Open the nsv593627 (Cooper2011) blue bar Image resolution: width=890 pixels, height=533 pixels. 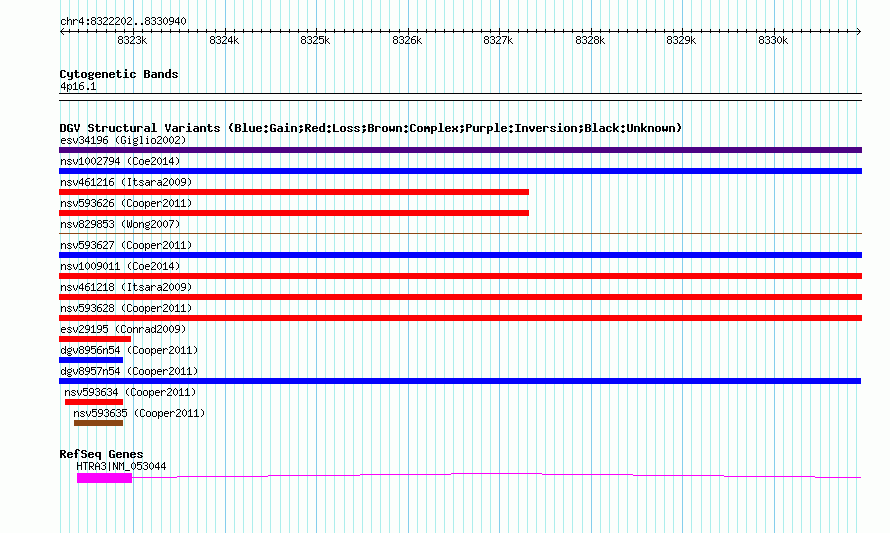[460, 255]
